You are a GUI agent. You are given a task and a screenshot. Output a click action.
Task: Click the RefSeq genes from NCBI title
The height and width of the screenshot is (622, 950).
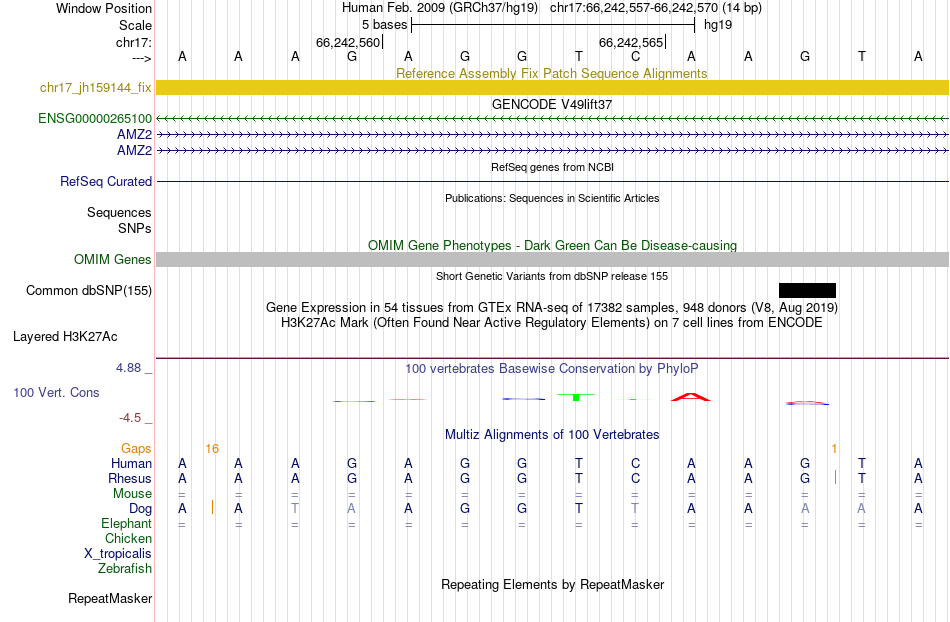552,167
